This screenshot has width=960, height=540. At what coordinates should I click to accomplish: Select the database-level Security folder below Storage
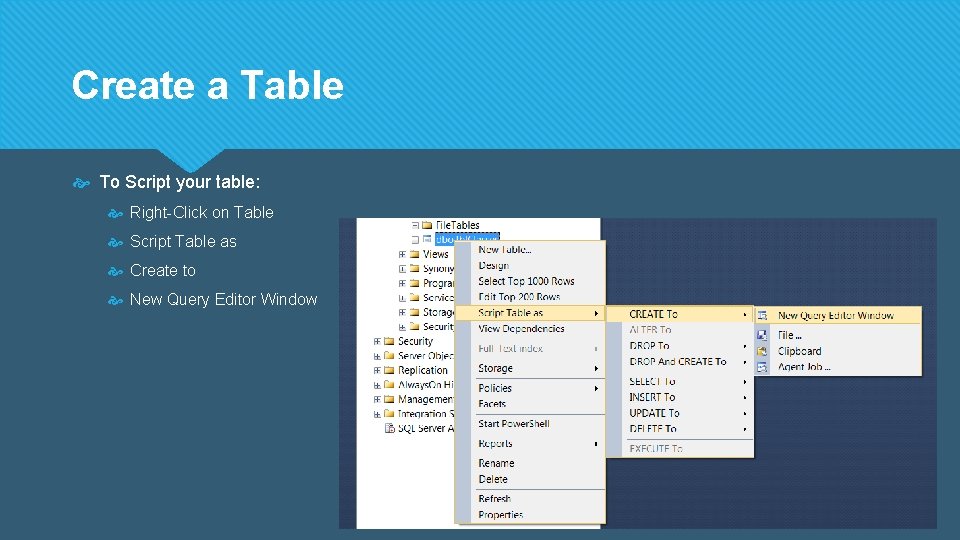(438, 327)
